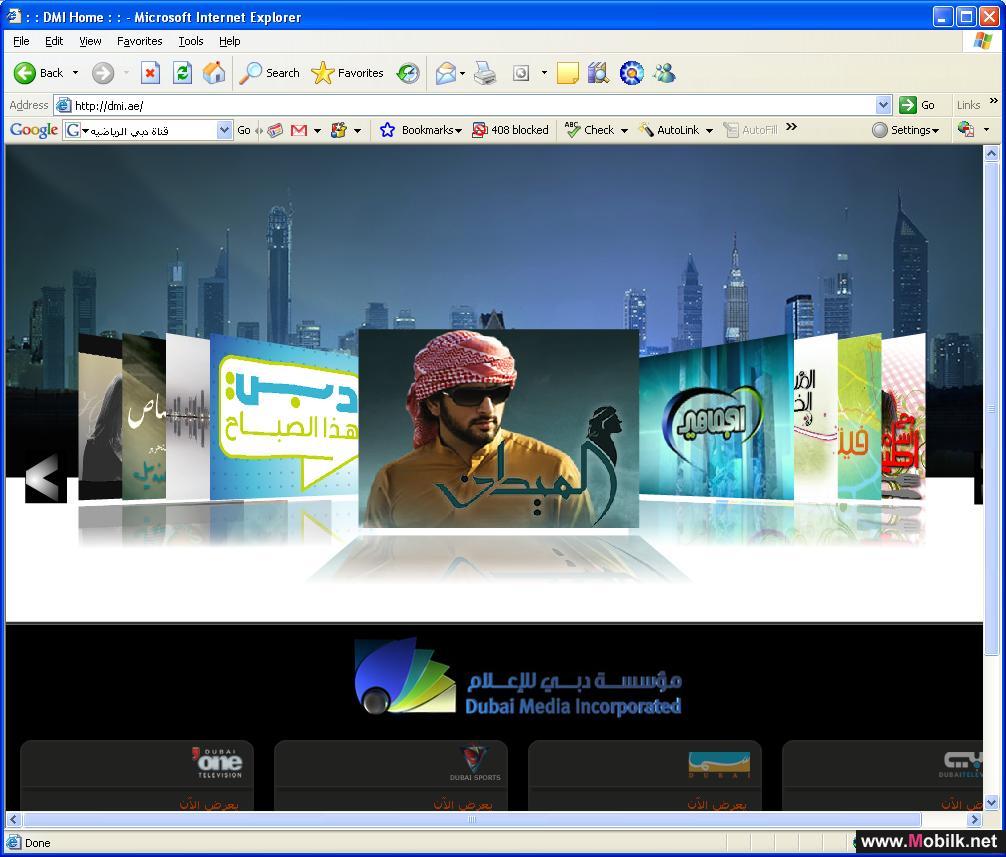Click the Dubai Media Incorporated logo
This screenshot has height=857, width=1006.
tap(518, 675)
